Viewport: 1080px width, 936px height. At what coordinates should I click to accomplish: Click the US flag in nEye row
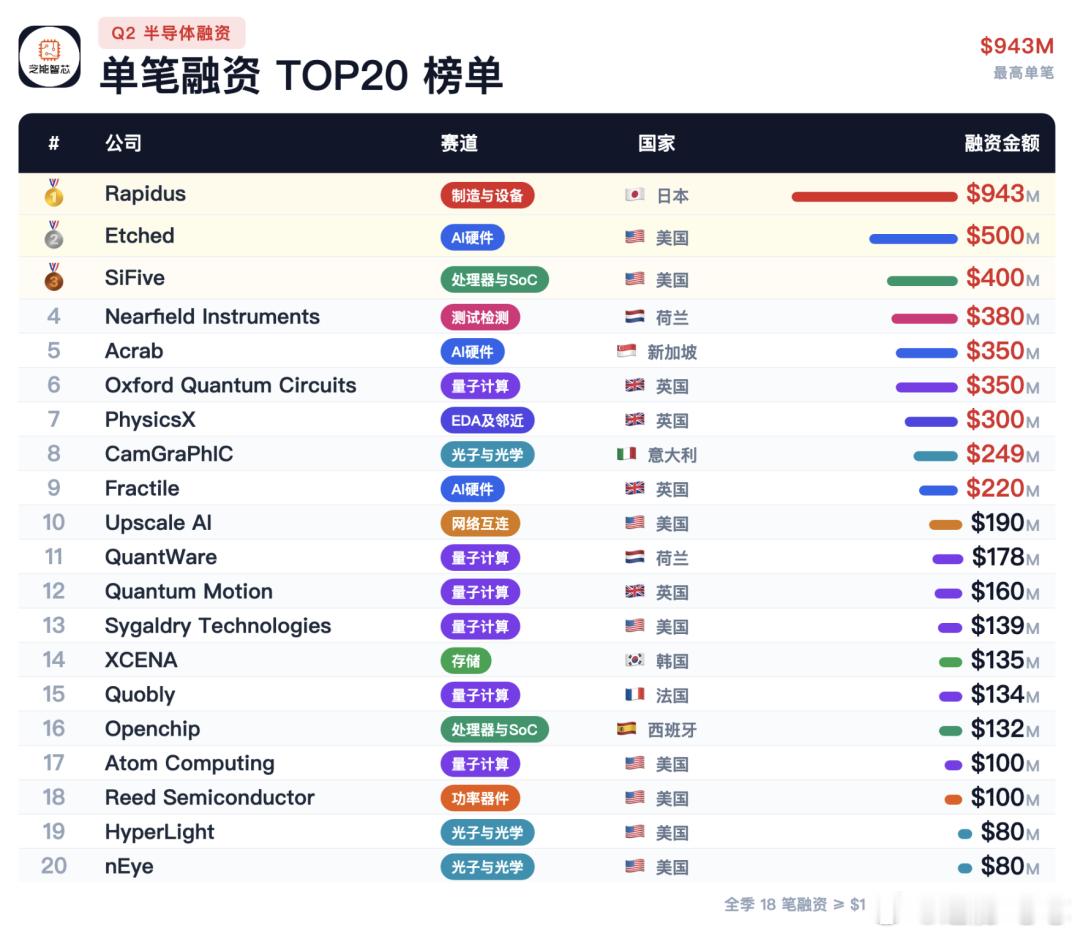pyautogui.click(x=634, y=866)
